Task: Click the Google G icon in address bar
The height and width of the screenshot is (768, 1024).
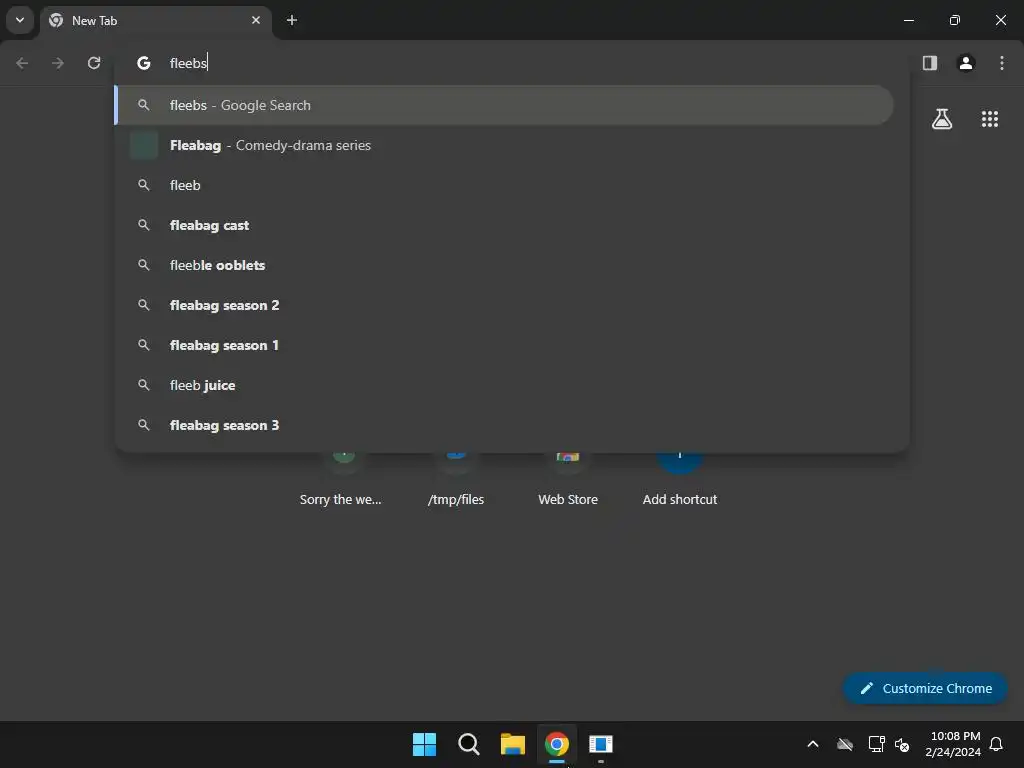Action: click(x=144, y=63)
